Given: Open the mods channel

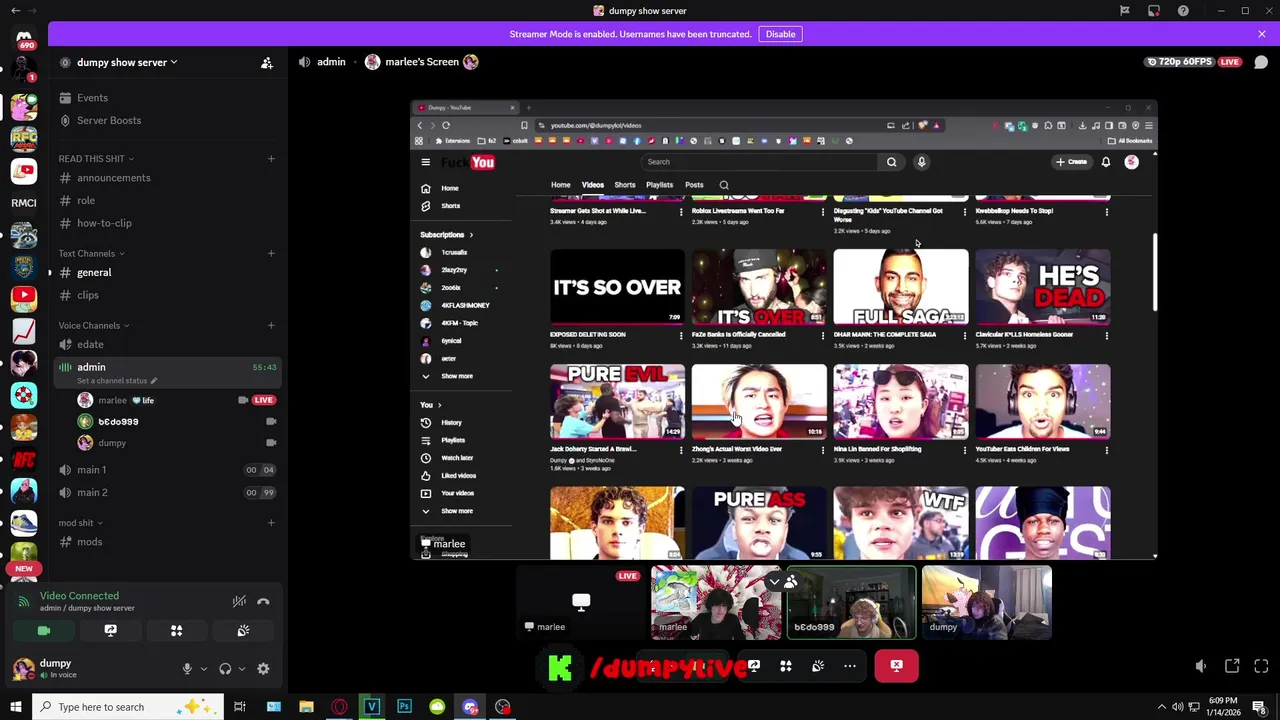Looking at the screenshot, I should pyautogui.click(x=89, y=542).
